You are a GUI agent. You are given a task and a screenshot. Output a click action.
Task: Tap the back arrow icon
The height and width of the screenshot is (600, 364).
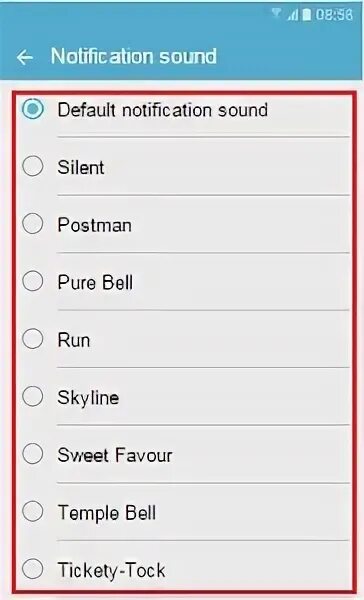(x=25, y=57)
